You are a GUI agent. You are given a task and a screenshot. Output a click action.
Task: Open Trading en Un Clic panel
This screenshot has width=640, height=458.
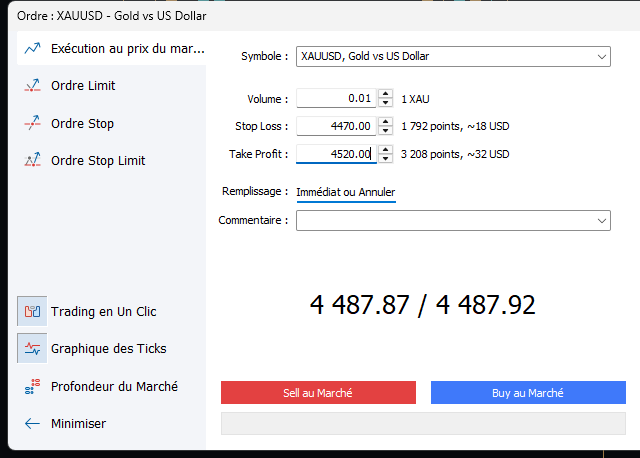click(103, 311)
